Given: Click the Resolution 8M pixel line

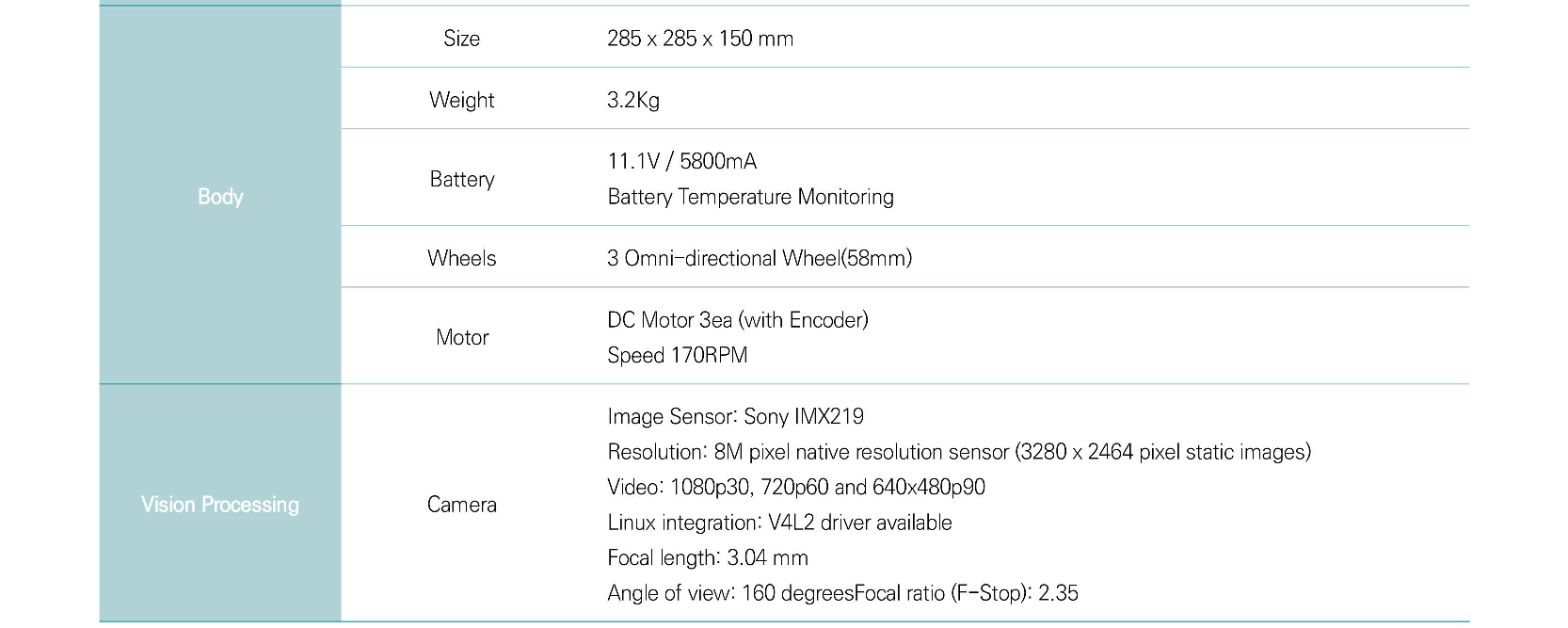Looking at the screenshot, I should click(x=959, y=452).
